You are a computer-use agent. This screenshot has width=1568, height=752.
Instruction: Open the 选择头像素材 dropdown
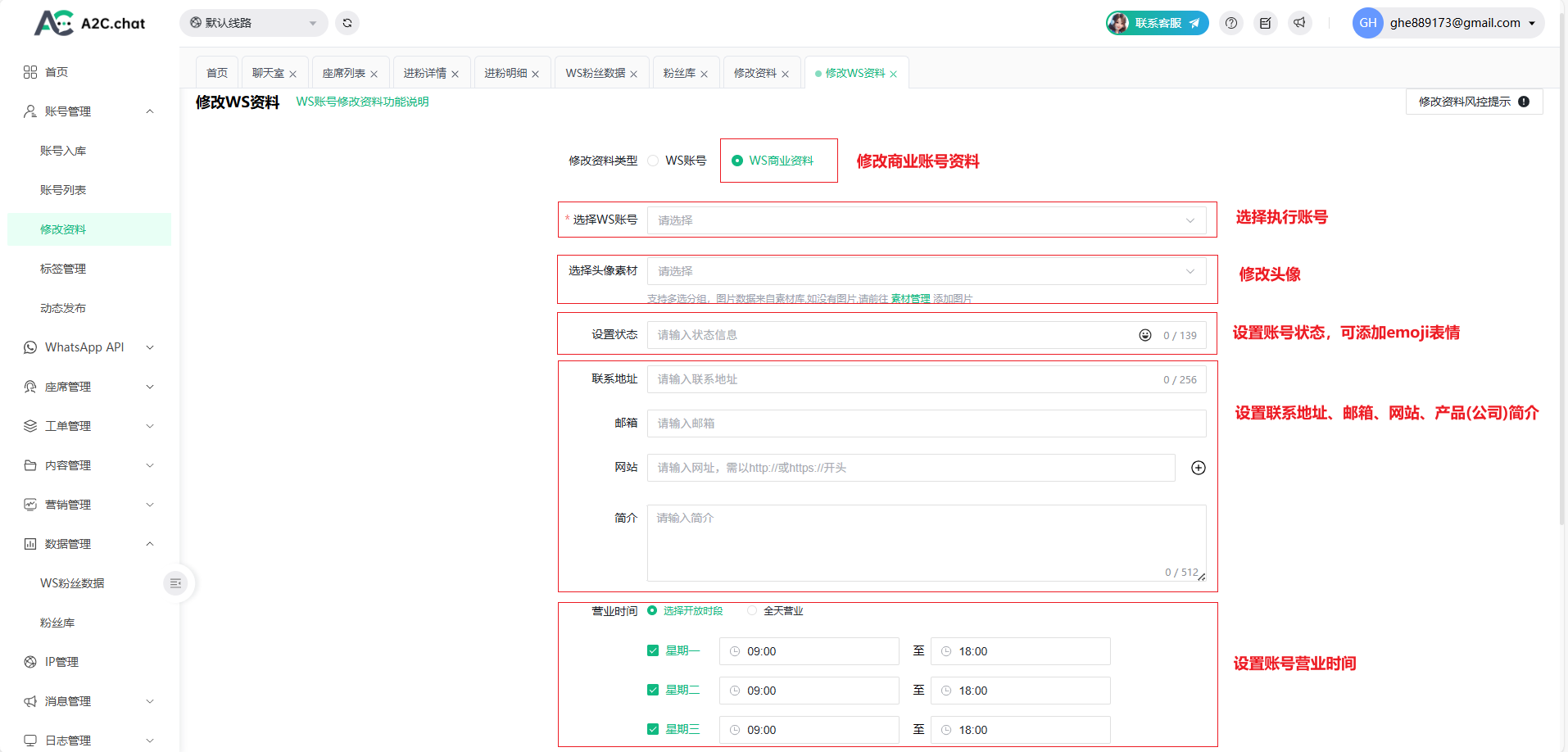[926, 271]
